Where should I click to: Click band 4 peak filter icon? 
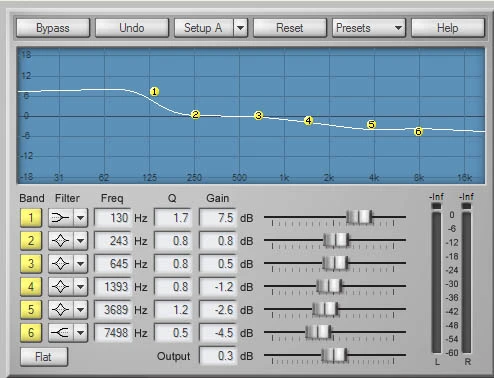61,287
